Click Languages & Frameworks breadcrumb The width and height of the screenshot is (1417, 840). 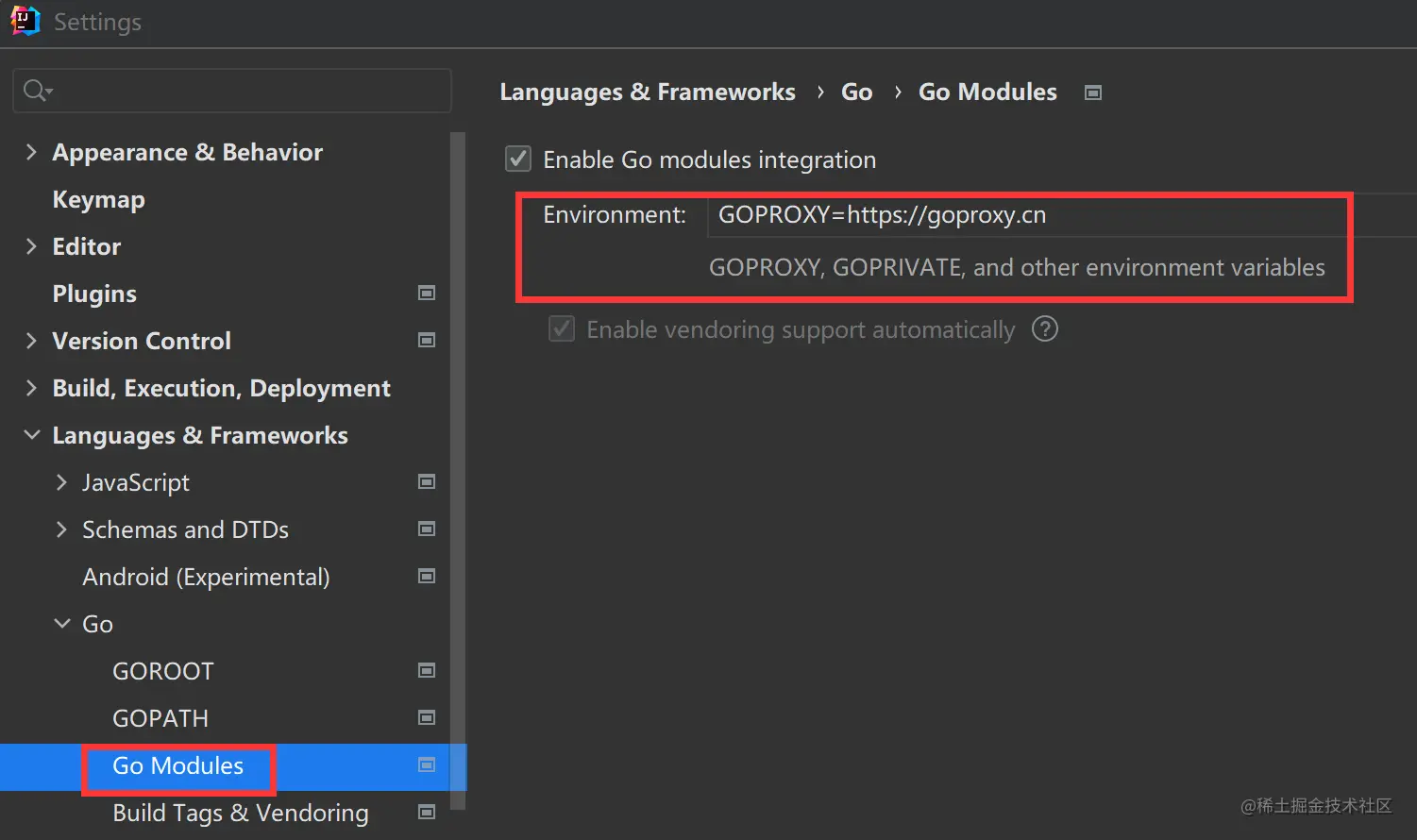pyautogui.click(x=647, y=92)
